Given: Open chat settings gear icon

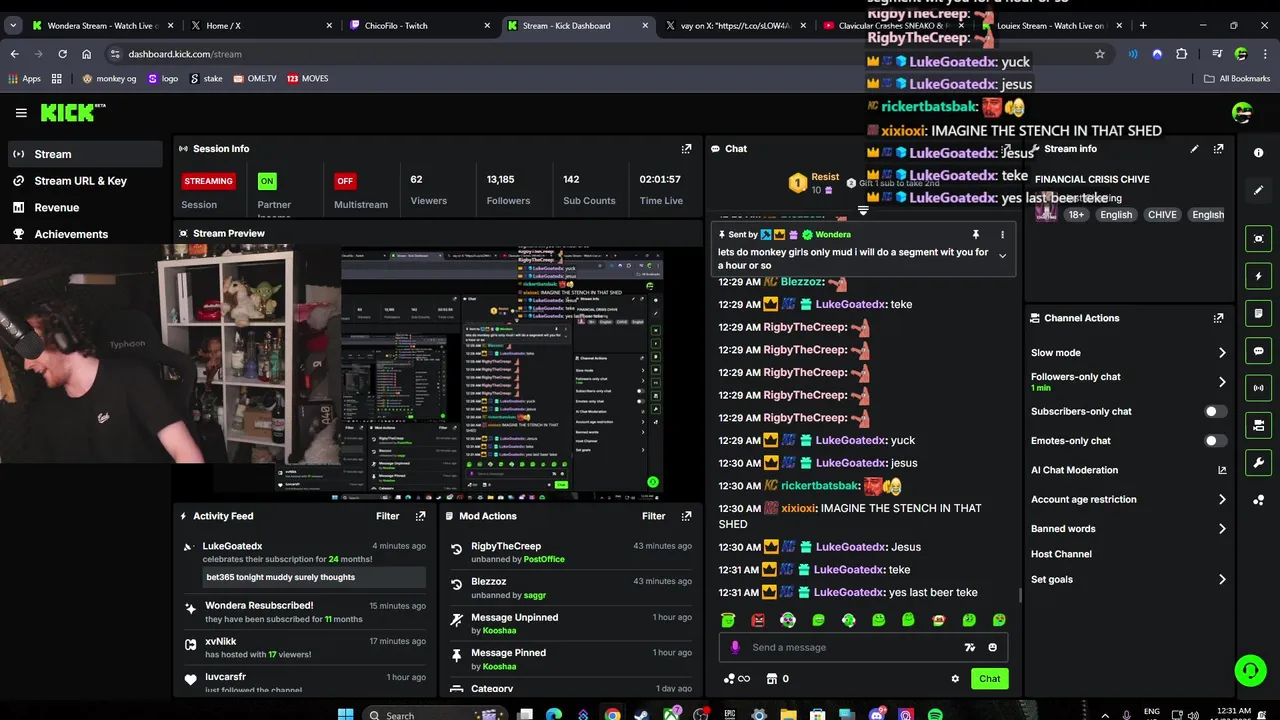Looking at the screenshot, I should tap(955, 679).
